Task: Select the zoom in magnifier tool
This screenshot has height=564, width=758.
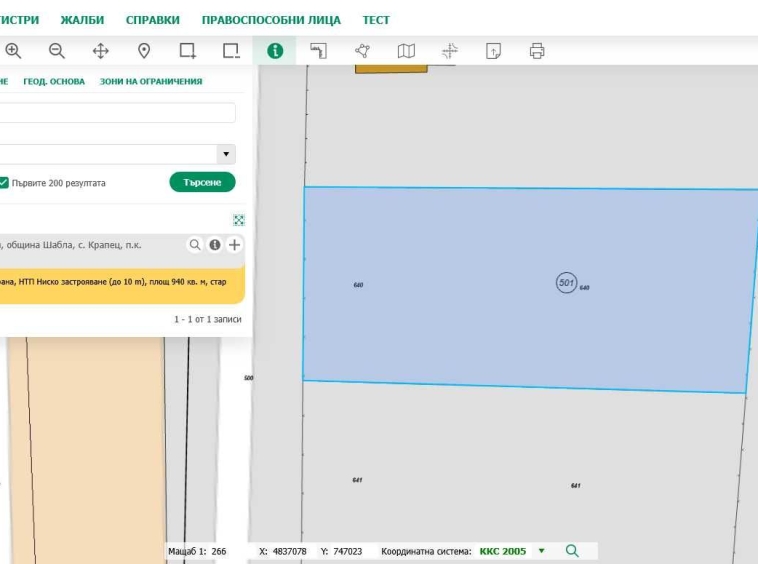Action: 13,51
